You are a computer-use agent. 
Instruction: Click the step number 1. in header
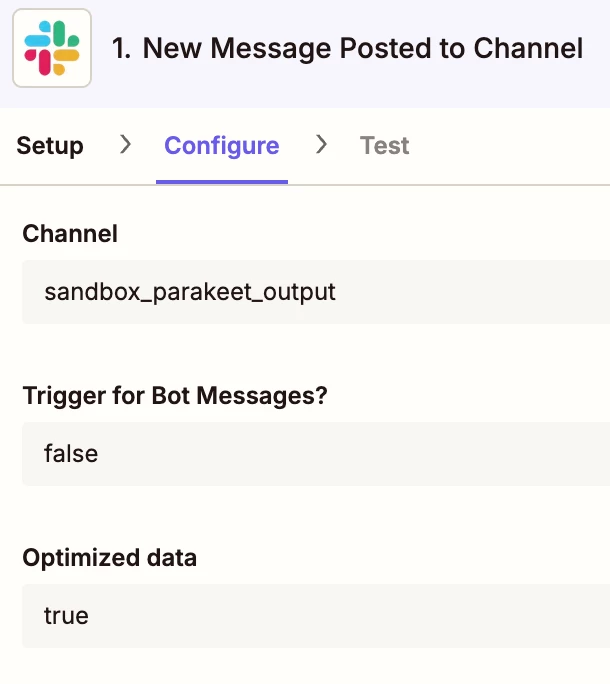point(121,48)
